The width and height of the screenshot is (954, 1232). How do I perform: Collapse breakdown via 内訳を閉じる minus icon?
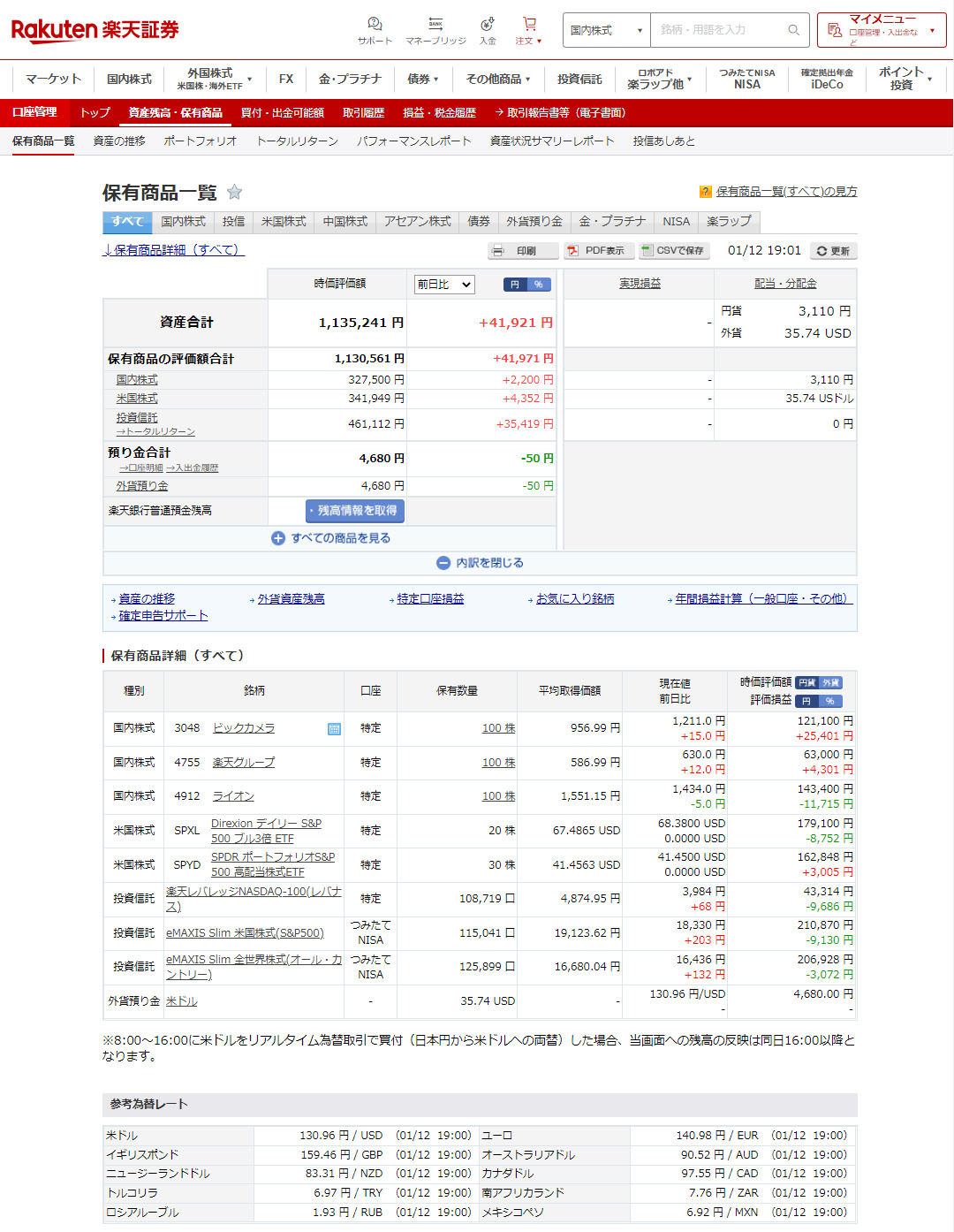[x=443, y=563]
